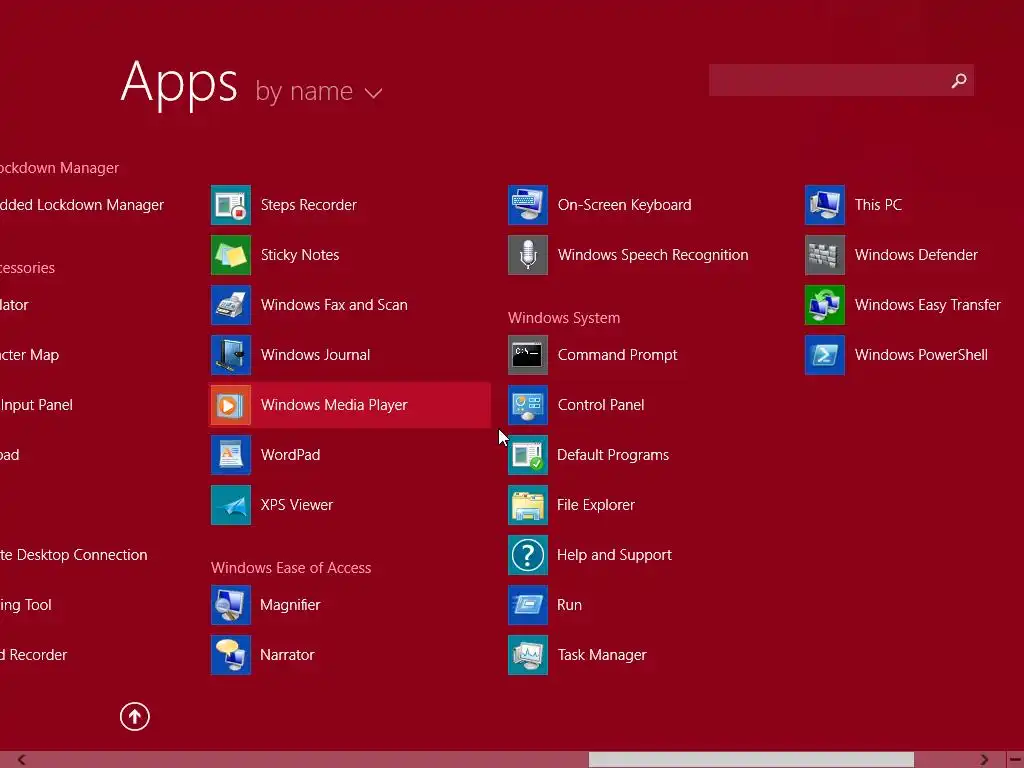Click the 'Sticky Notes' label

[300, 255]
